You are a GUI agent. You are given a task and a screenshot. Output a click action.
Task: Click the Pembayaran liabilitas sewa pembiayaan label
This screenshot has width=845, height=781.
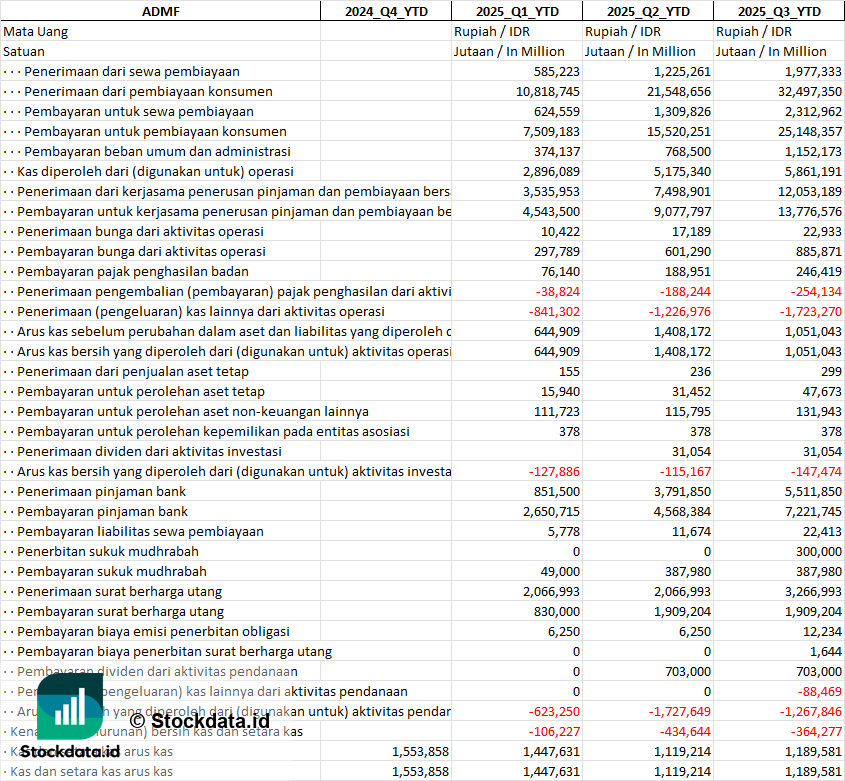point(140,531)
